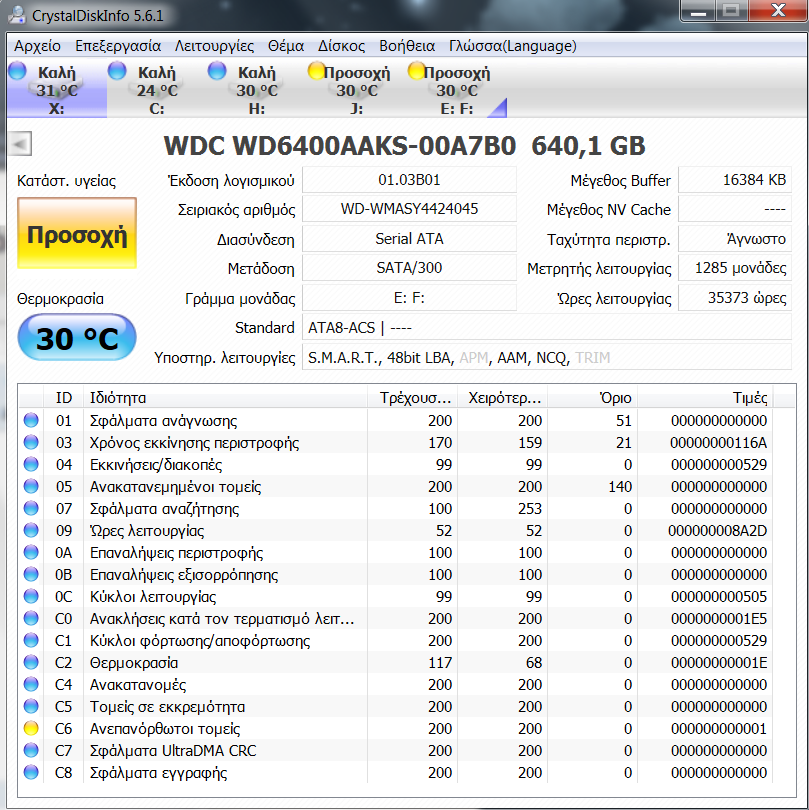The height and width of the screenshot is (810, 809).
Task: Click raw value 0000000116A
Action: [719, 443]
